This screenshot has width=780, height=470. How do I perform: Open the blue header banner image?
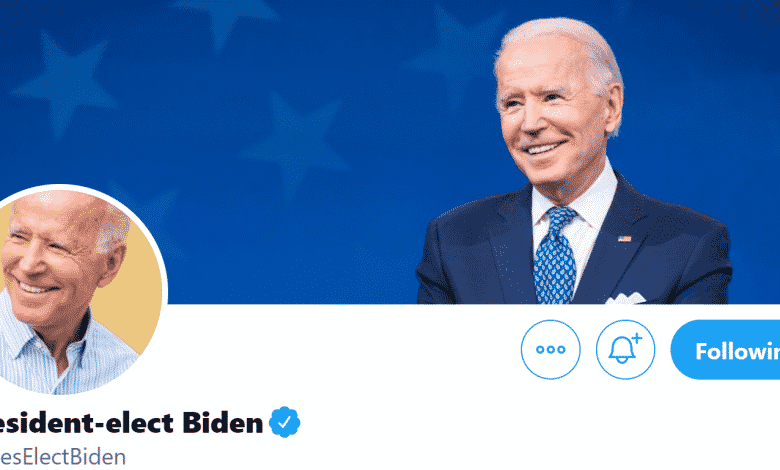(390, 152)
